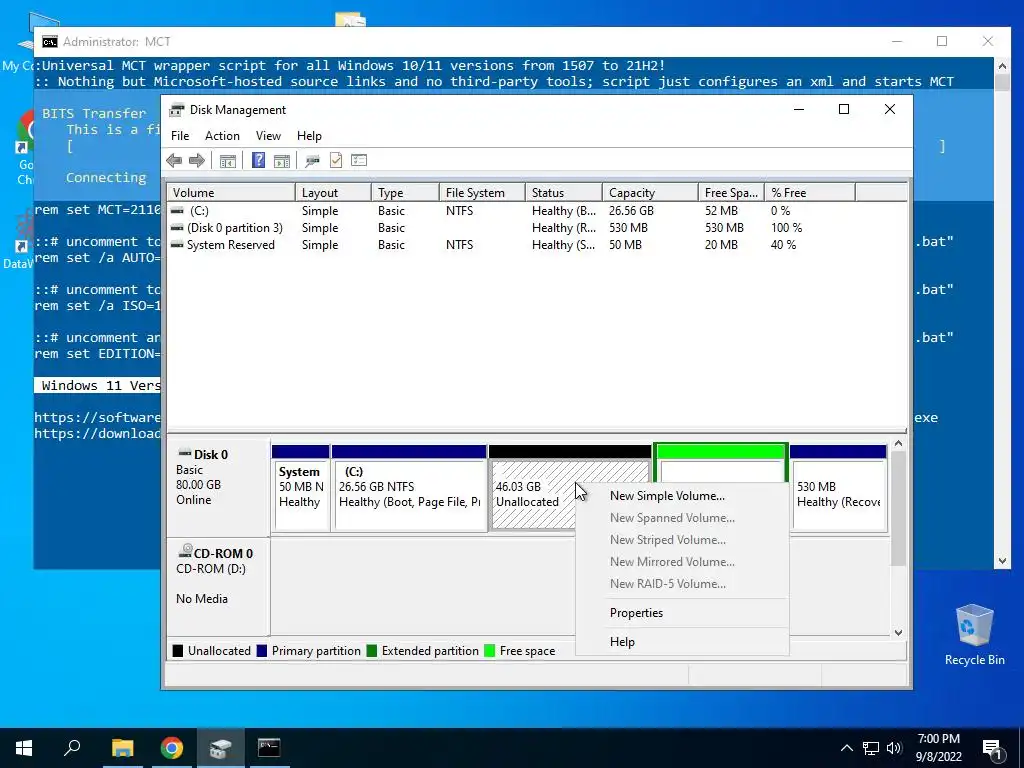
Task: Open the Action menu in Disk Management
Action: click(222, 136)
